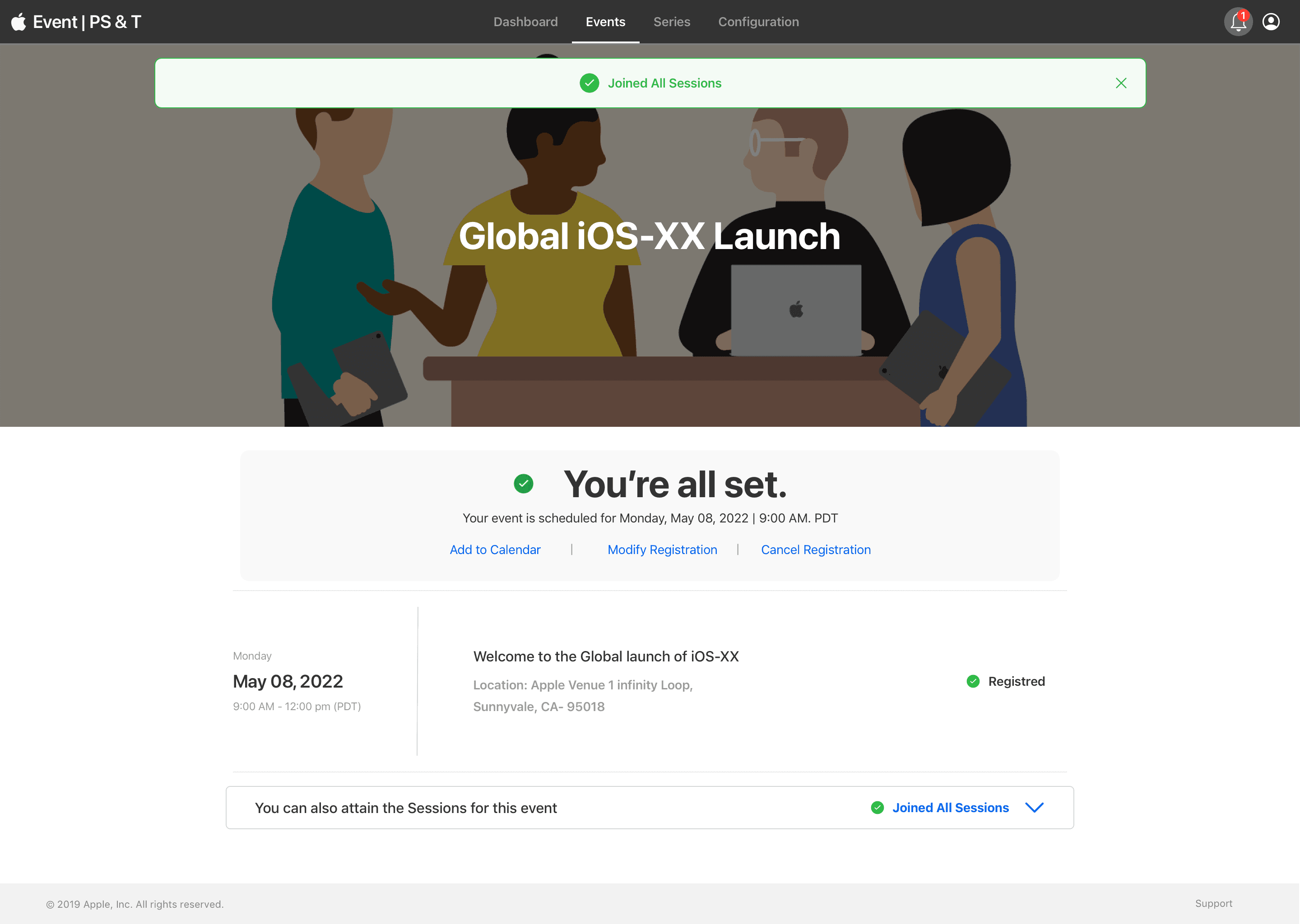Click Modify Registration link
Viewport: 1300px width, 924px height.
pyautogui.click(x=662, y=550)
